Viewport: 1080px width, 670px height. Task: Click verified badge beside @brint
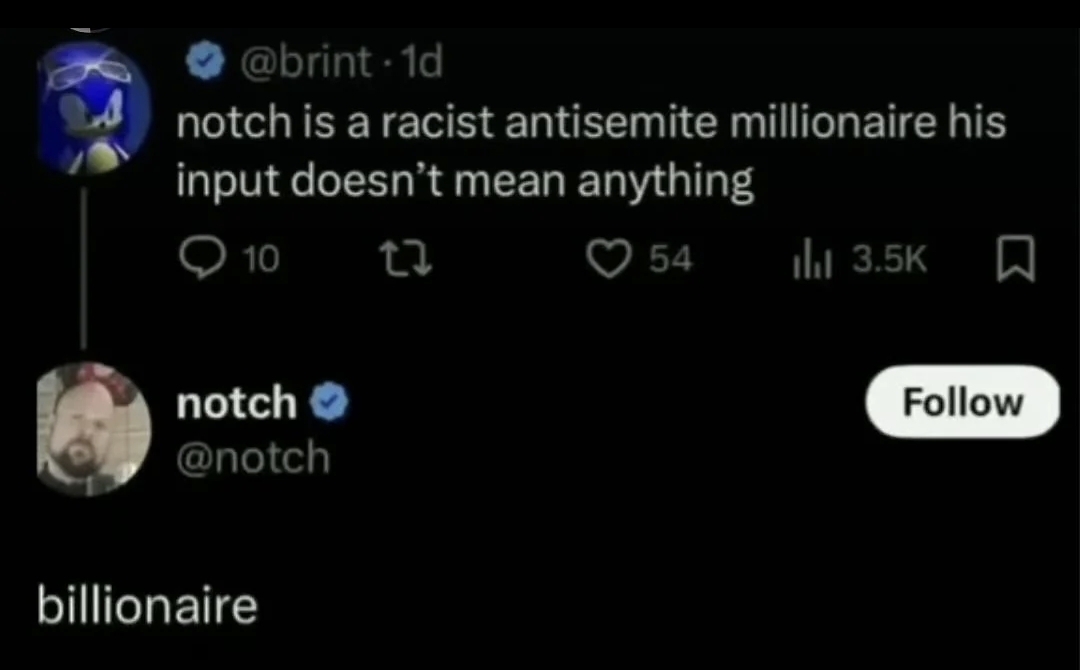pyautogui.click(x=206, y=63)
